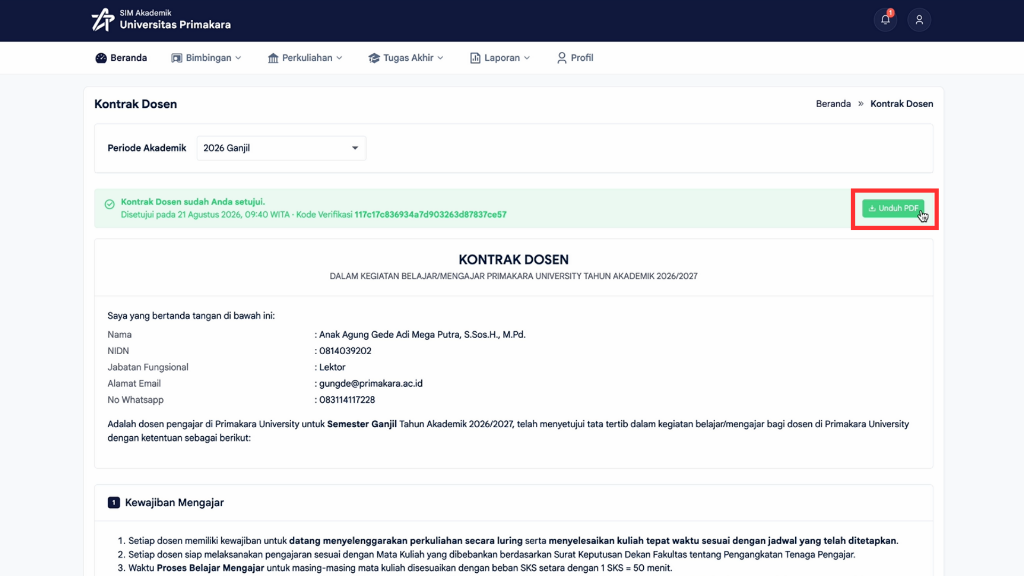
Task: Click the Universitas Primakara star logo
Action: 103,20
